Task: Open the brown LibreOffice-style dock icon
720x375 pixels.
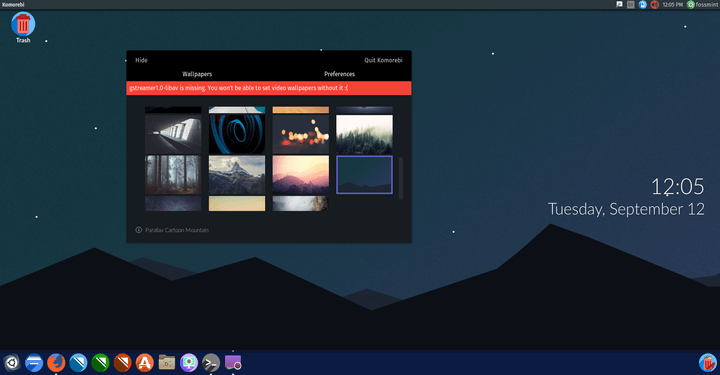Action: coord(122,363)
